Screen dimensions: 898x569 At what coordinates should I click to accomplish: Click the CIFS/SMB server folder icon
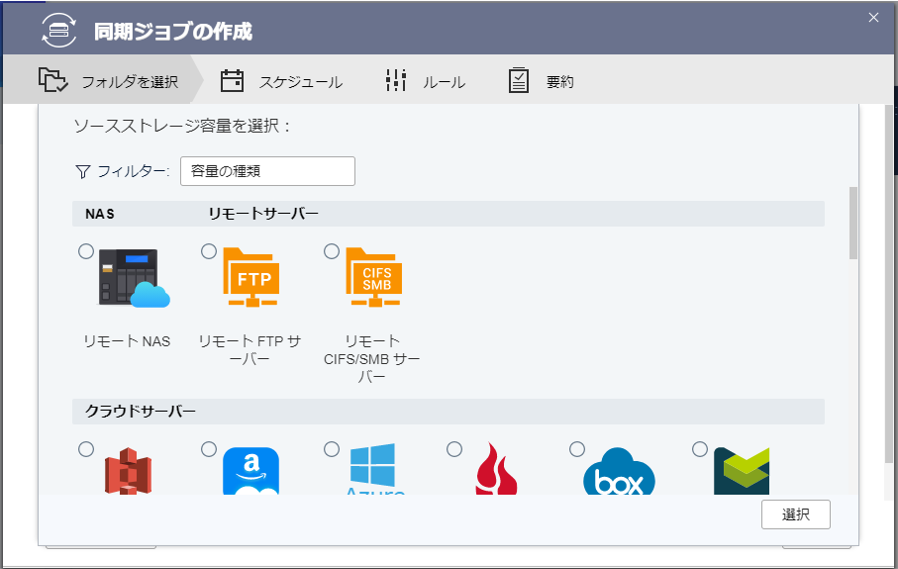[x=373, y=278]
